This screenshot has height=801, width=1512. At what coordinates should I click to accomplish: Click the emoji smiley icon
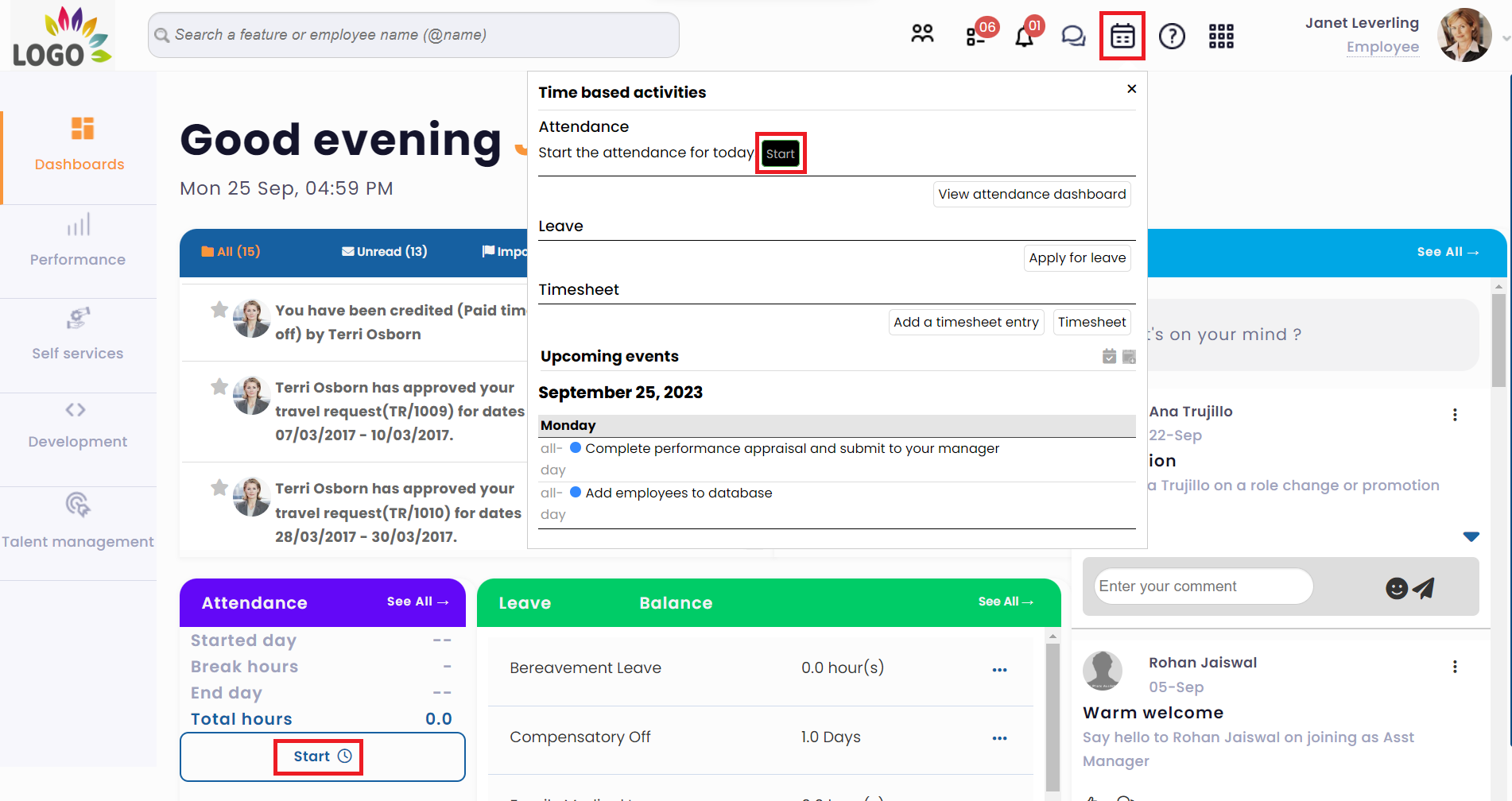(1396, 588)
